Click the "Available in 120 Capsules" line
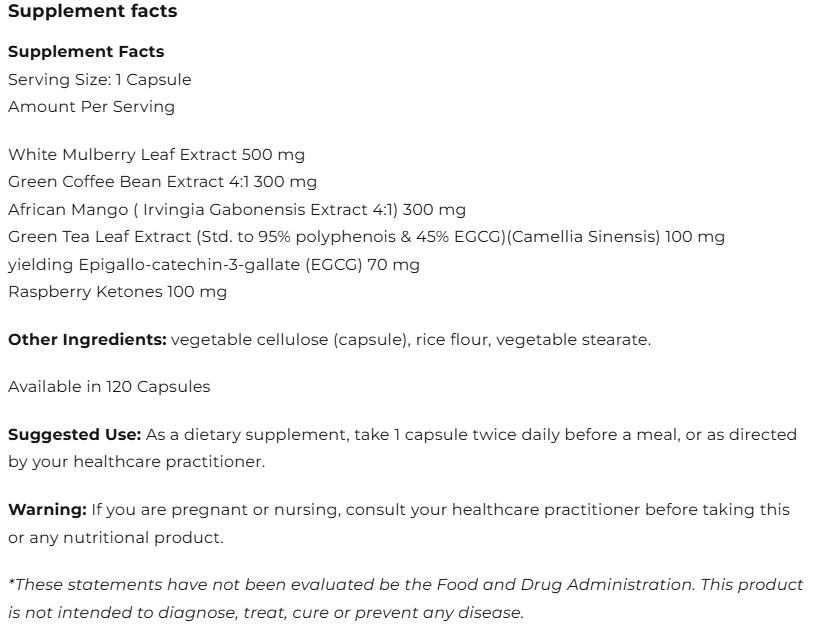The height and width of the screenshot is (635, 816). (x=109, y=387)
